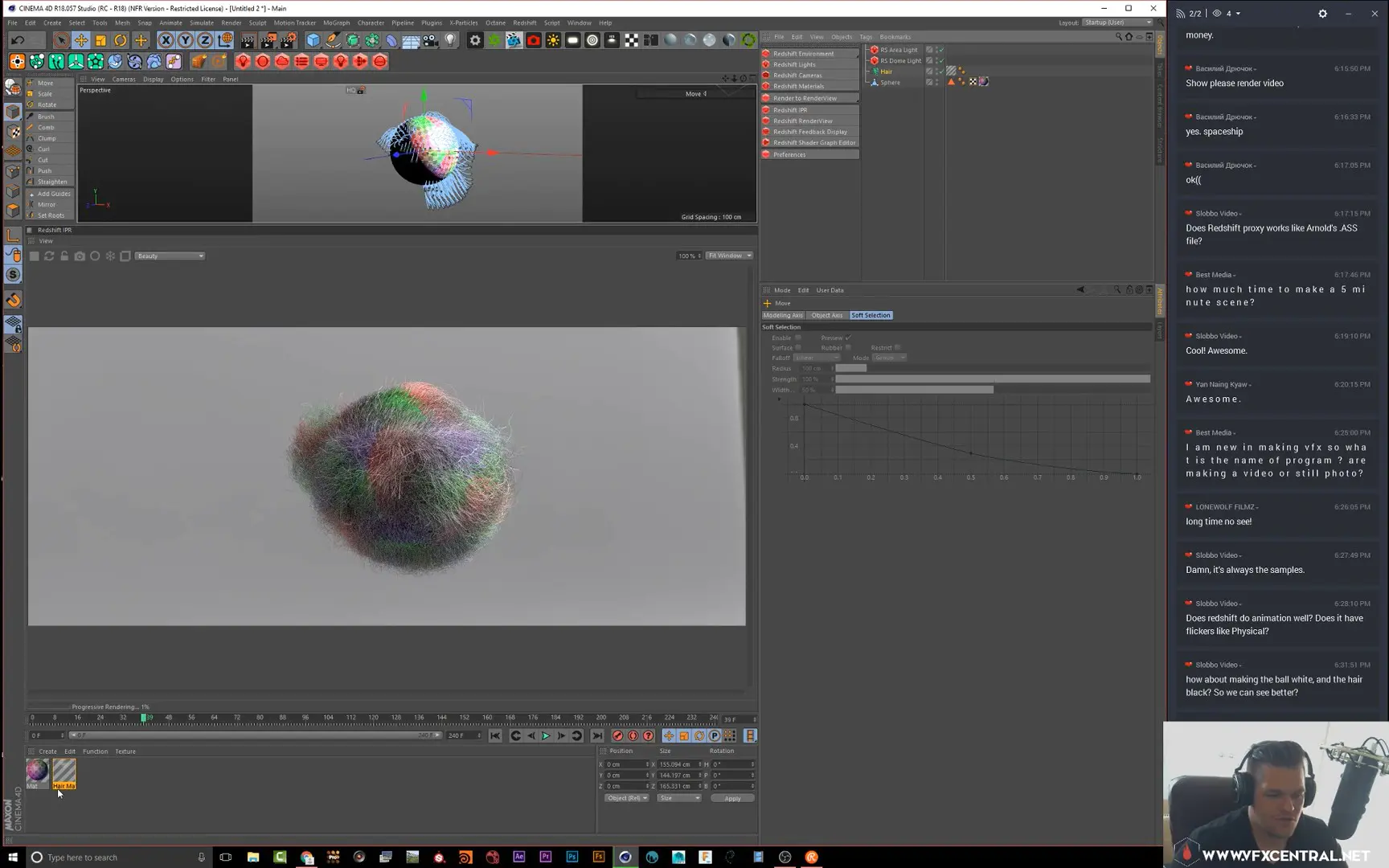Click Redshift Feedback Display button

[810, 132]
